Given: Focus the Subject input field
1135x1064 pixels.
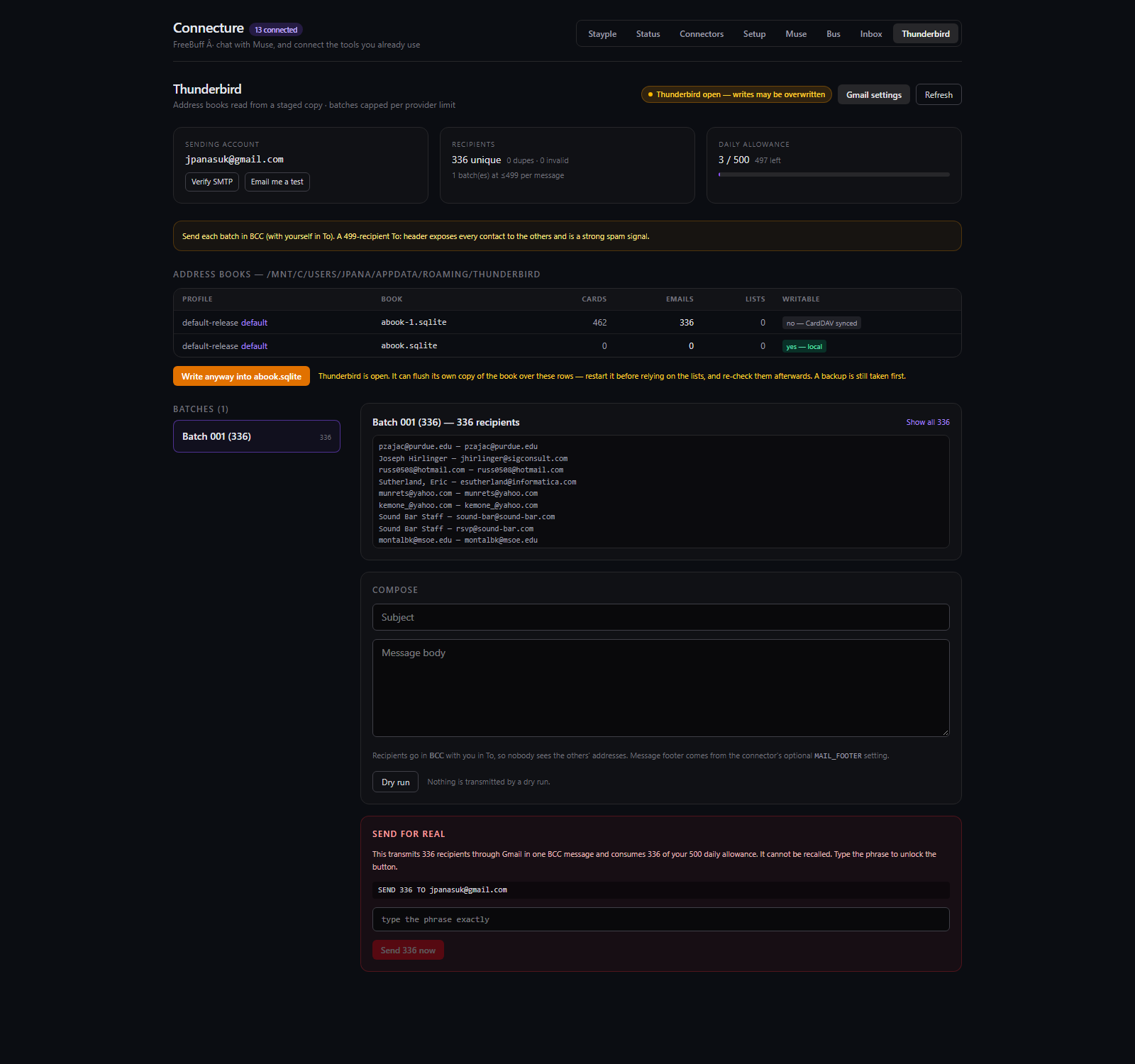Looking at the screenshot, I should (x=661, y=617).
